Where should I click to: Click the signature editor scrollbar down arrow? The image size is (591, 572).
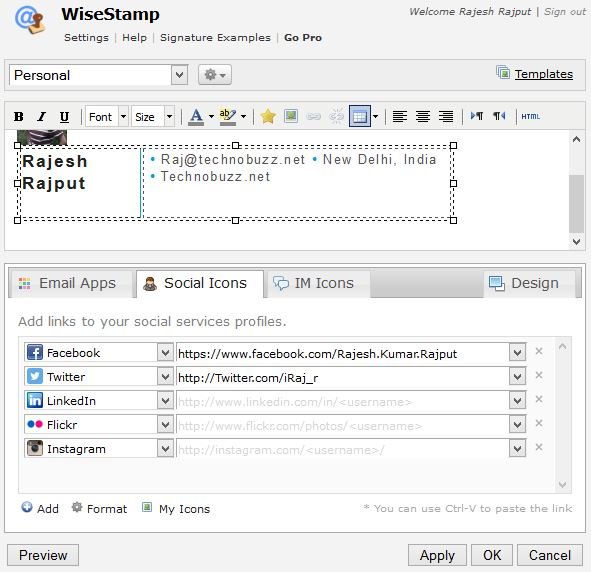tap(576, 242)
